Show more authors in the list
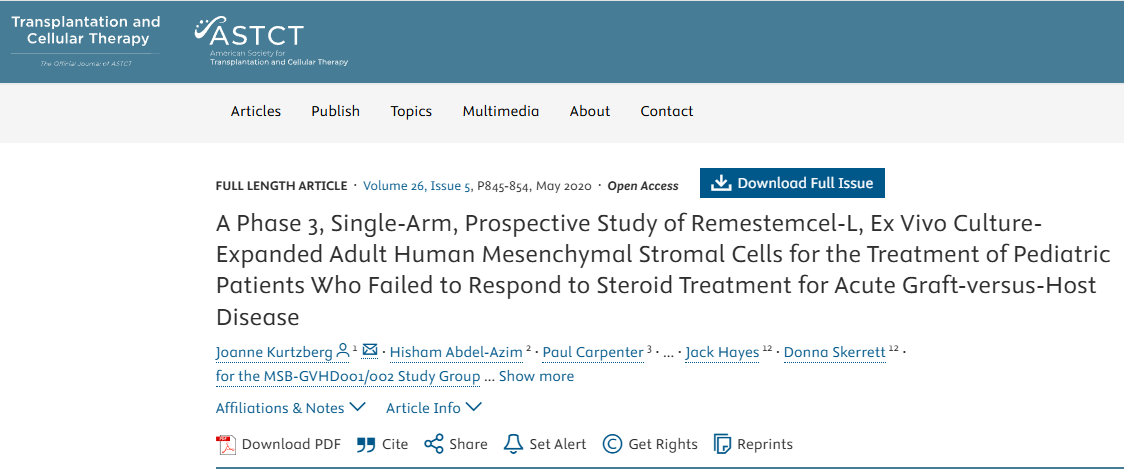The width and height of the screenshot is (1124, 469). click(536, 377)
